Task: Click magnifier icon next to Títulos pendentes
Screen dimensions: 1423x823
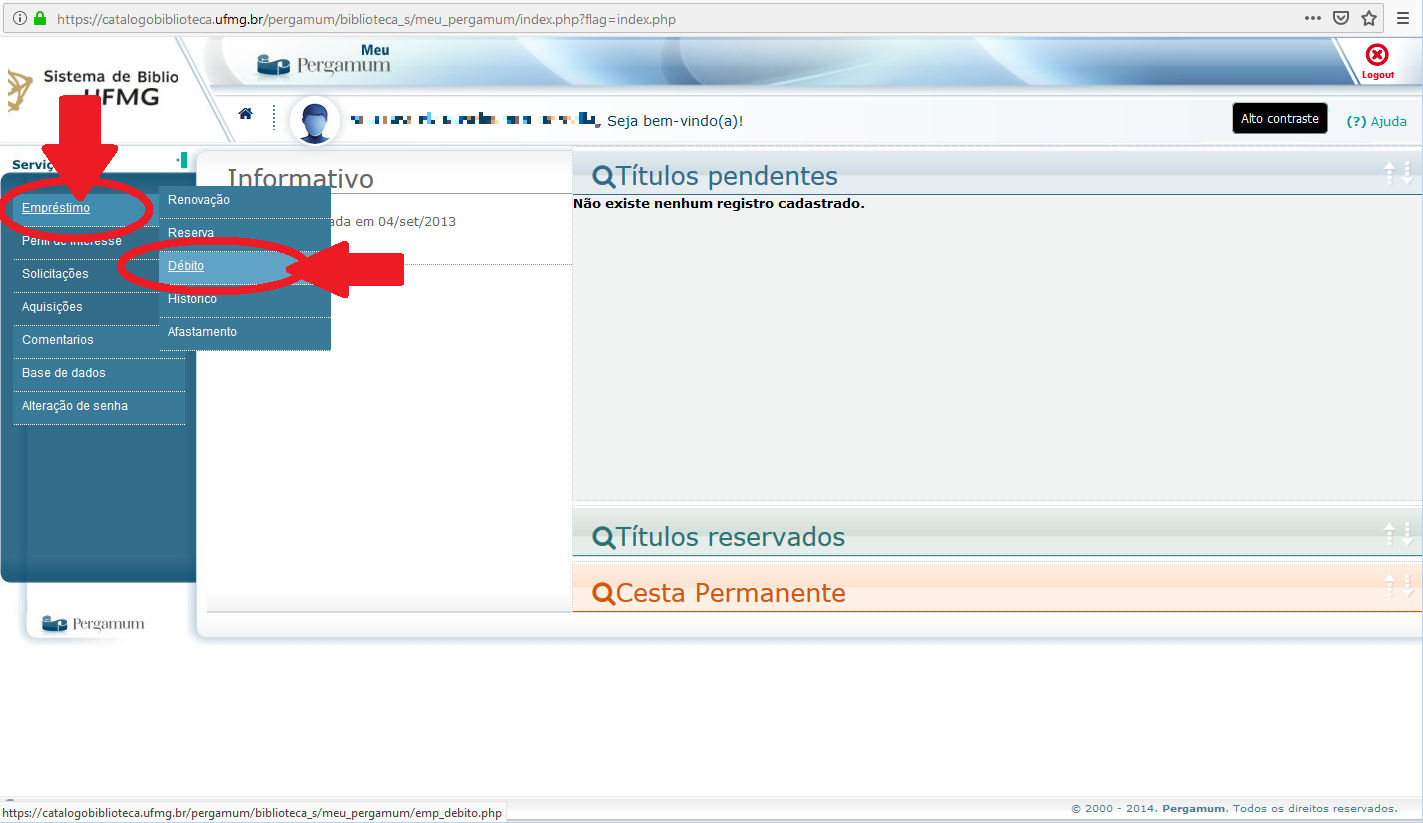Action: [604, 177]
